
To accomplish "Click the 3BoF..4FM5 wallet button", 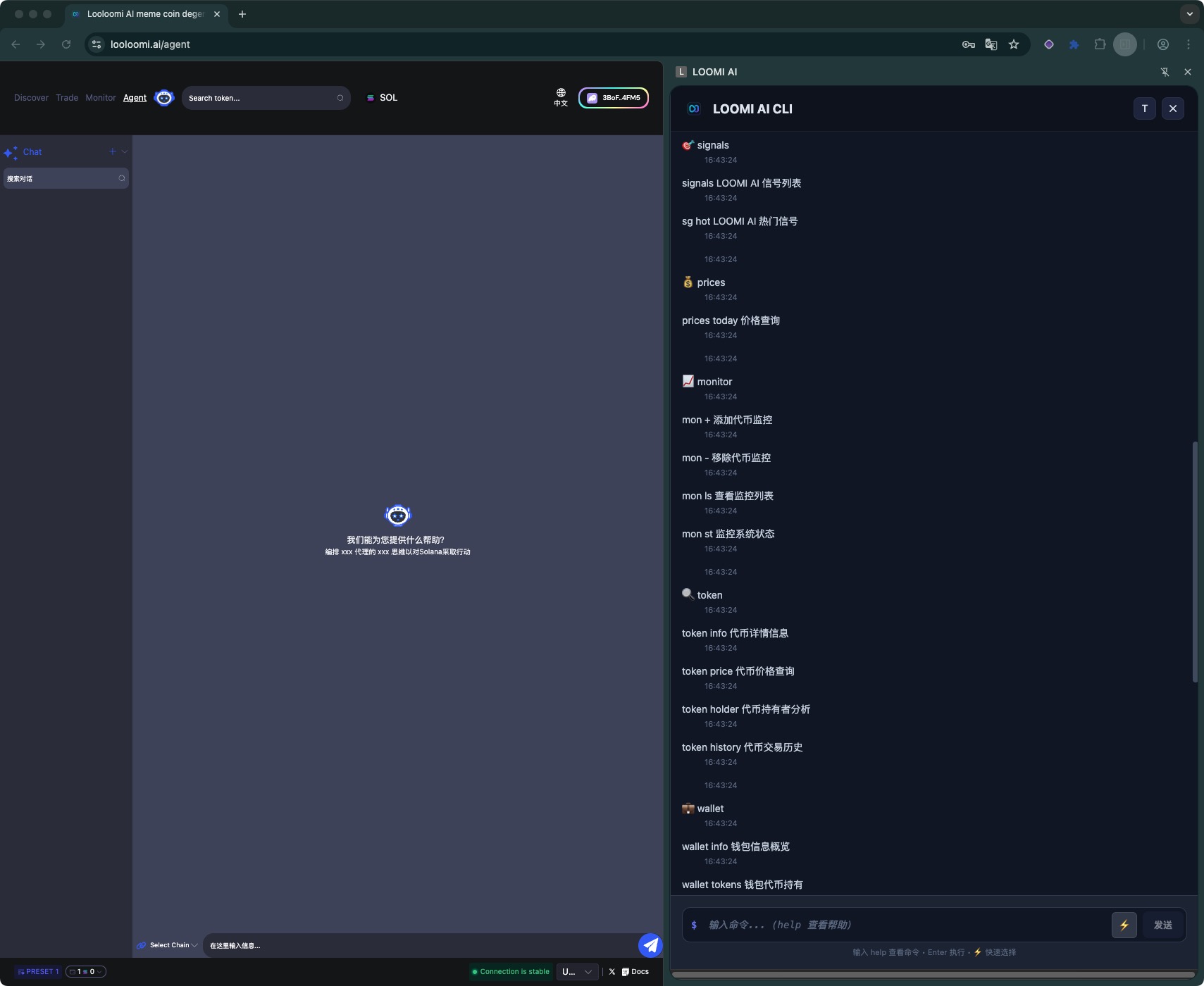I will tap(612, 98).
